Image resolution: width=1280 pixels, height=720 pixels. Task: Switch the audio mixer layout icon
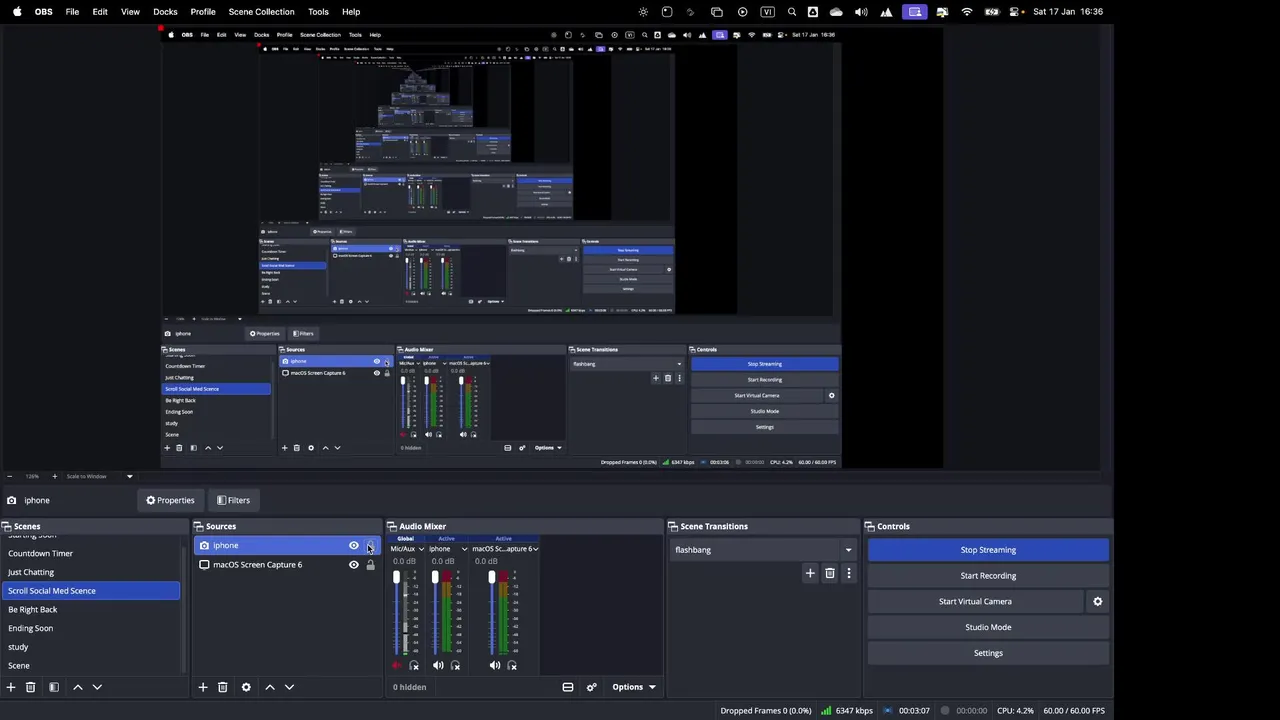tap(568, 687)
